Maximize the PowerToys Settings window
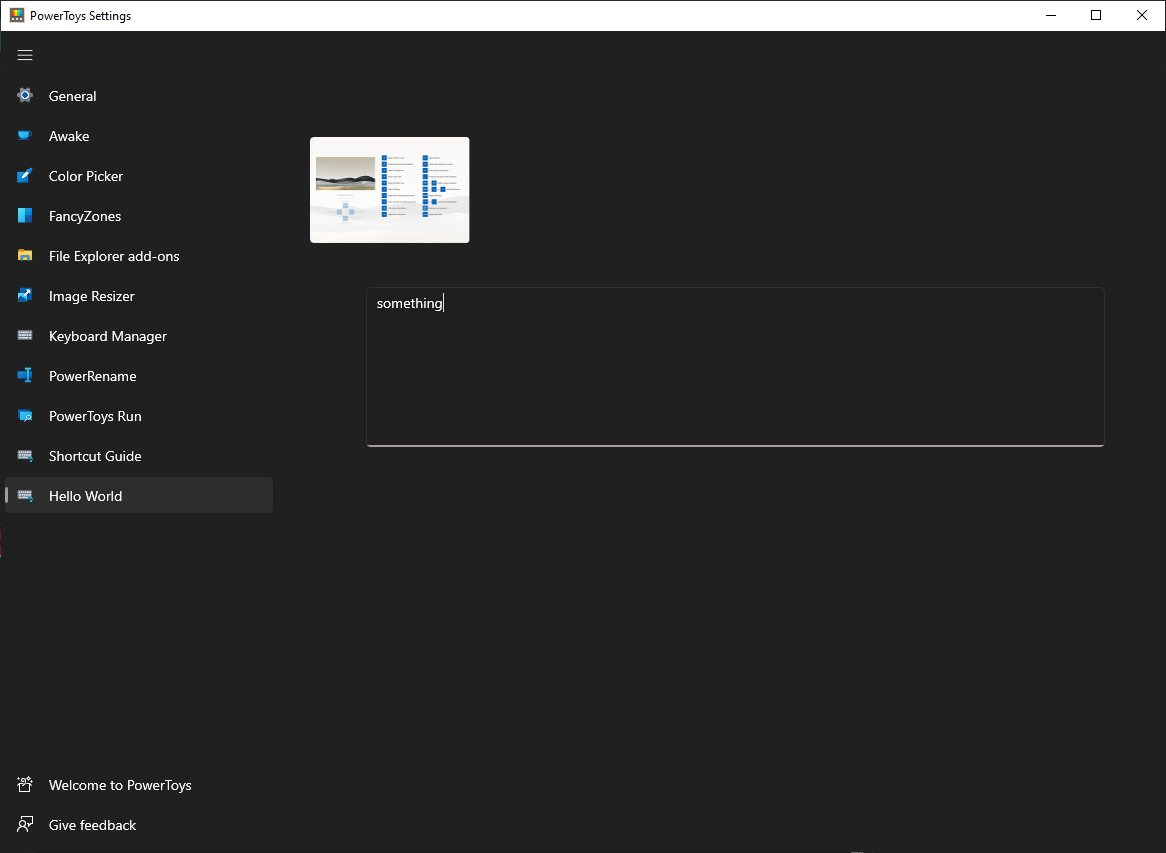This screenshot has height=853, width=1166. point(1096,15)
